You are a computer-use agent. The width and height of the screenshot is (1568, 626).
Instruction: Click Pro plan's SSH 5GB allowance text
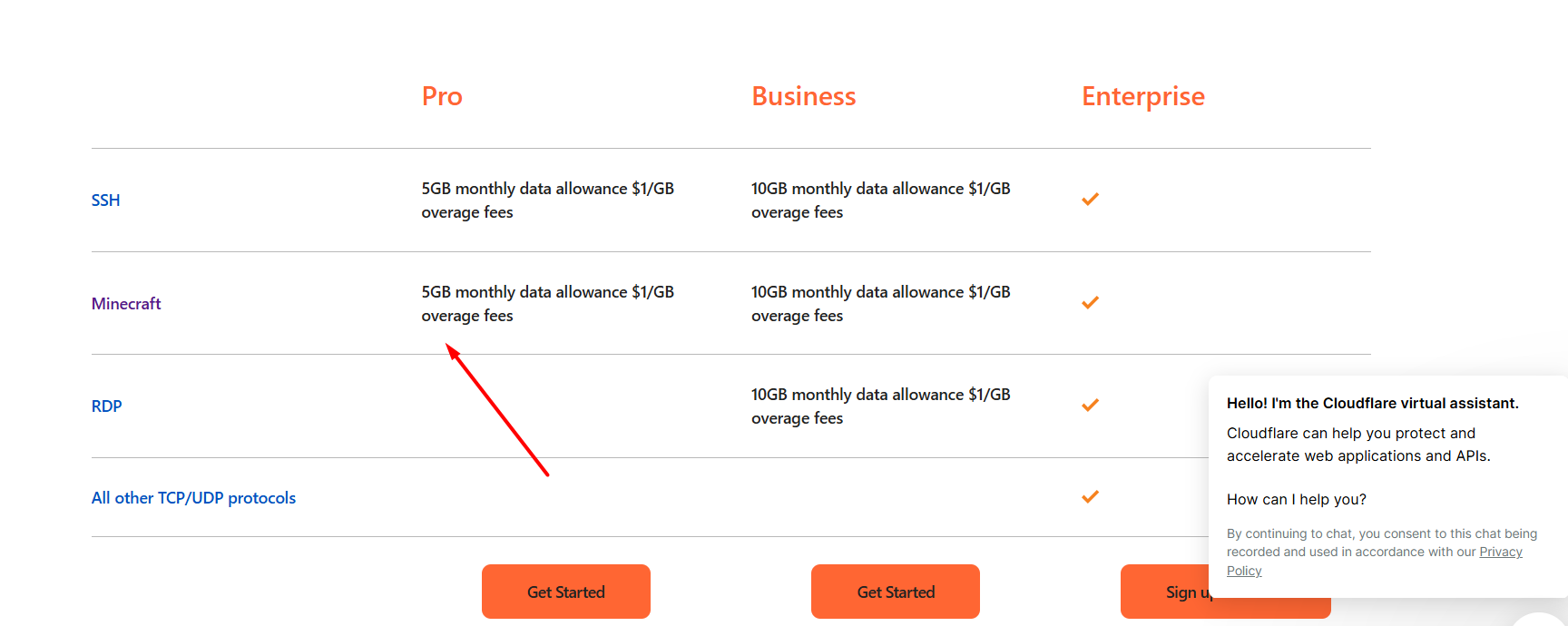[548, 201]
